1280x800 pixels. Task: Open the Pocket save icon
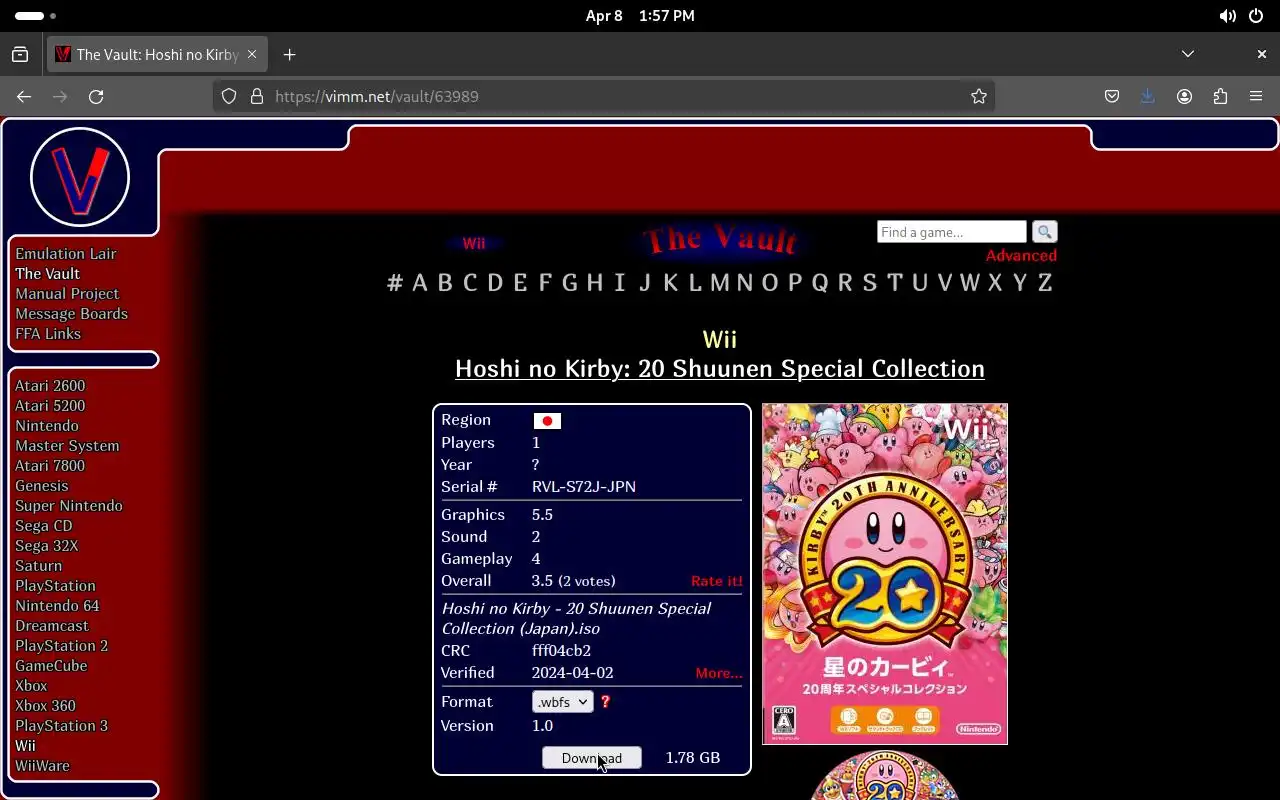coord(1111,96)
